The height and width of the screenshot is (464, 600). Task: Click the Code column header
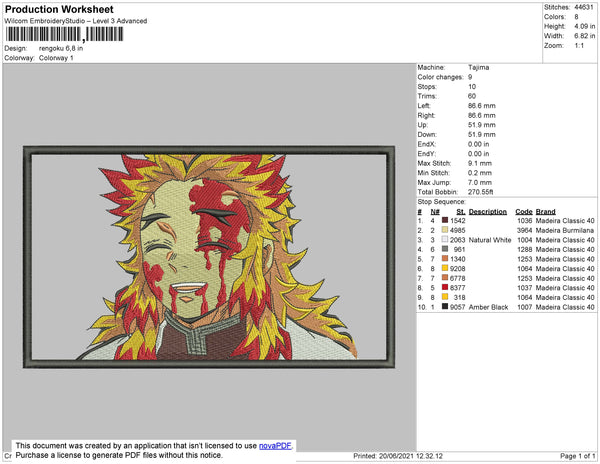click(x=523, y=212)
